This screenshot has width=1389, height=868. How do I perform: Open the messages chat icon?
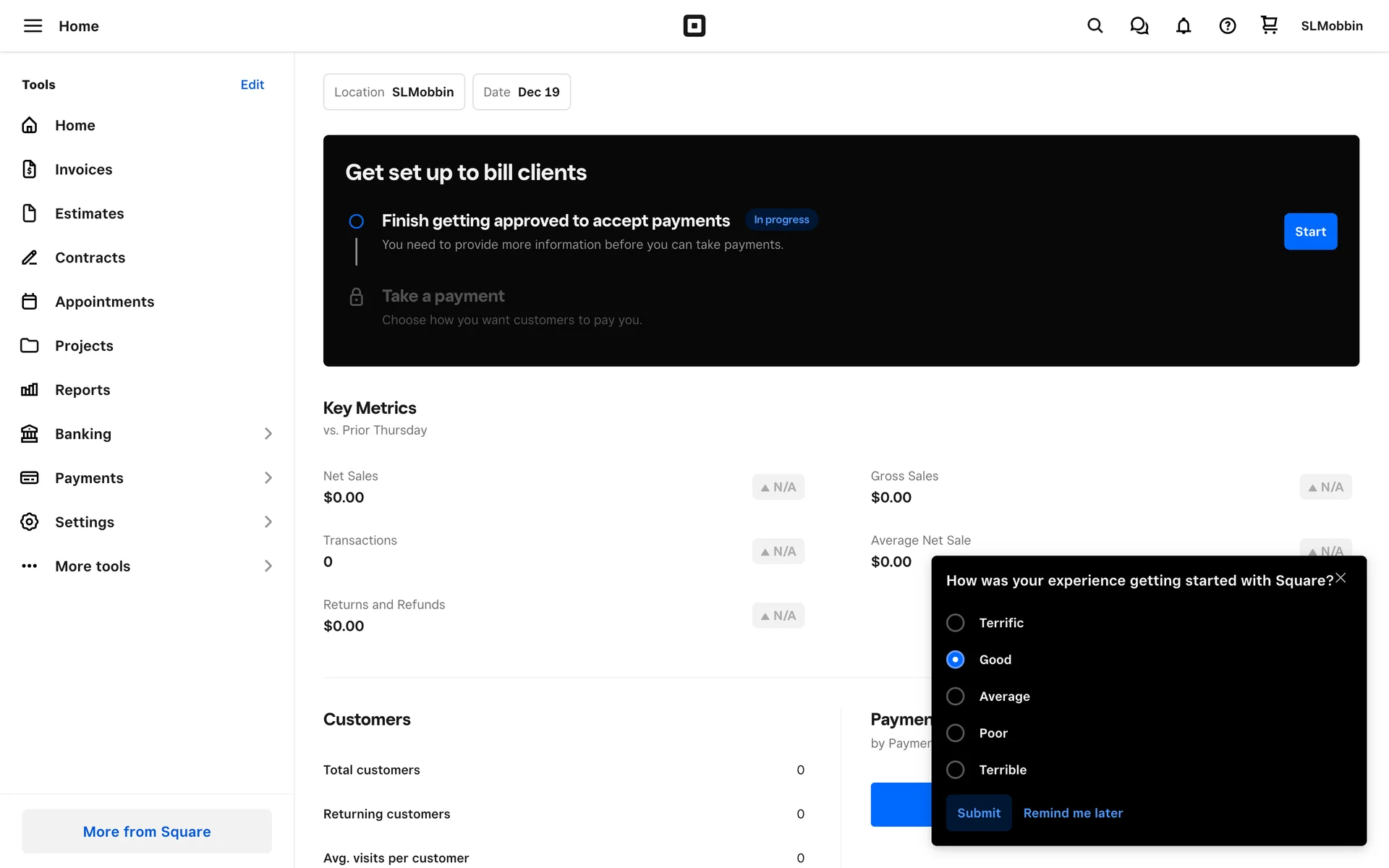click(1139, 26)
